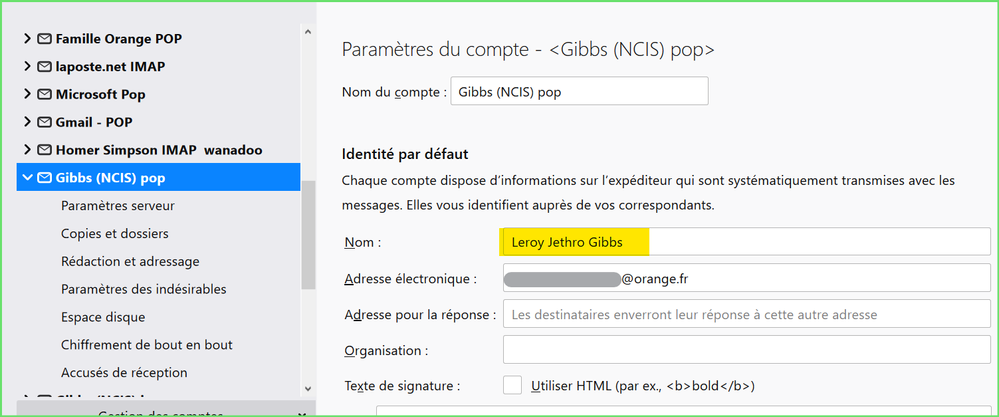Open Paramètres serveur settings
Image resolution: width=999 pixels, height=417 pixels.
coord(117,206)
